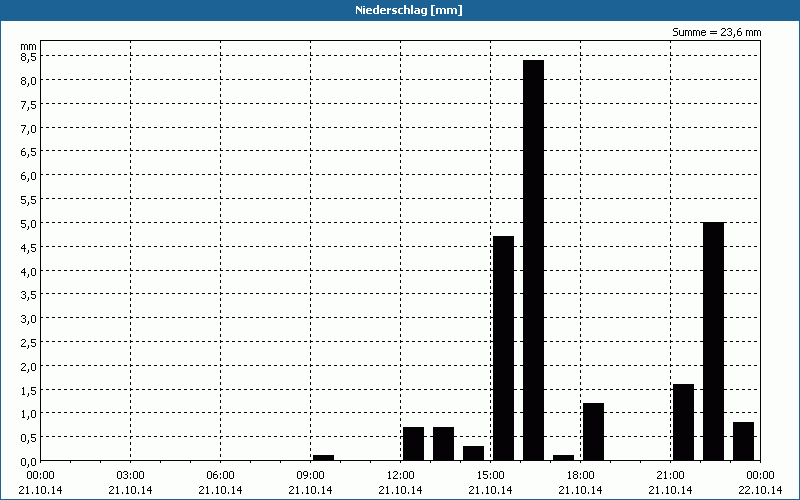Click the 'mm' unit label above the y-axis
Viewport: 800px width, 500px height.
tap(28, 46)
